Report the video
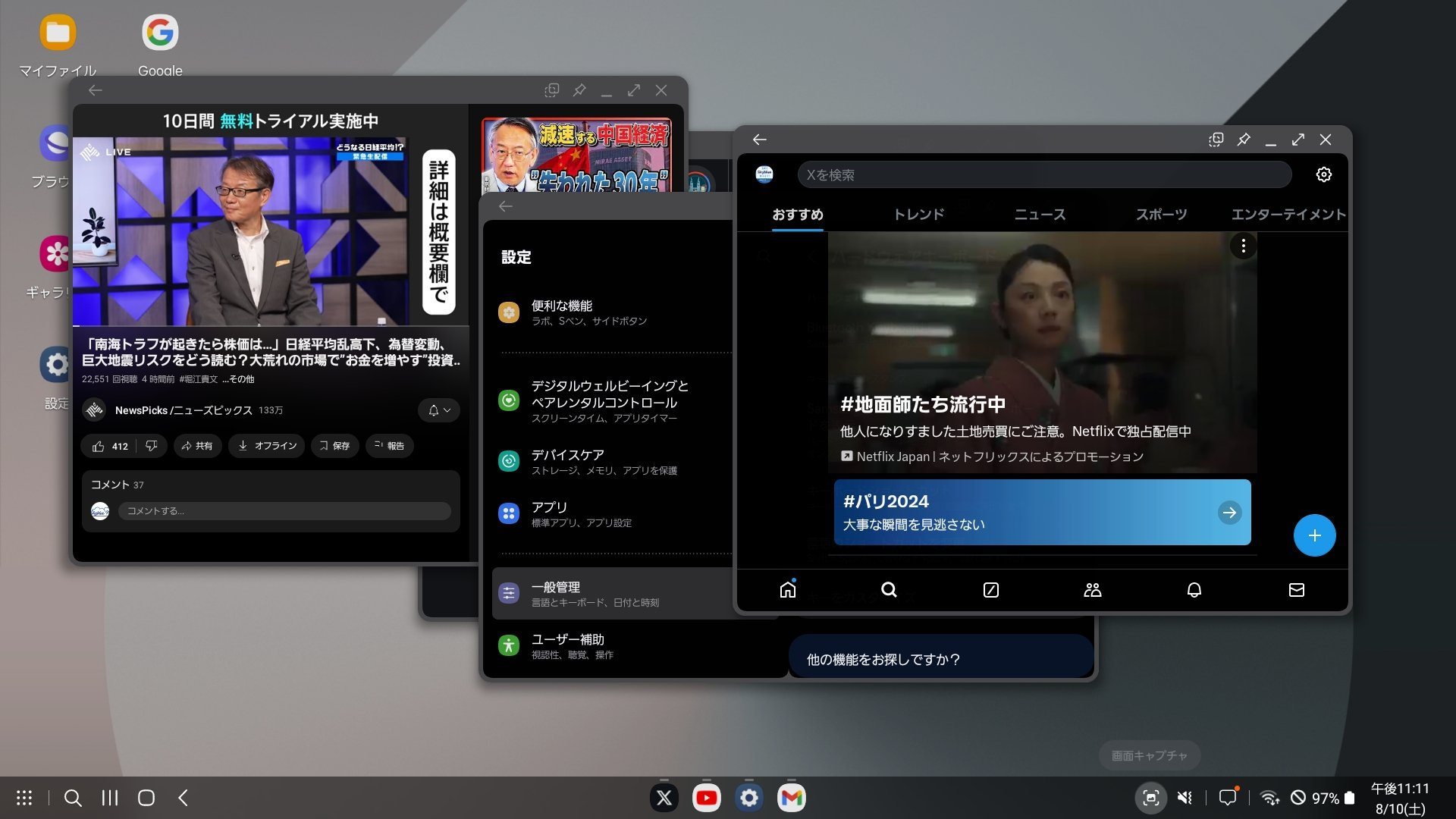This screenshot has width=1456, height=819. tap(390, 446)
